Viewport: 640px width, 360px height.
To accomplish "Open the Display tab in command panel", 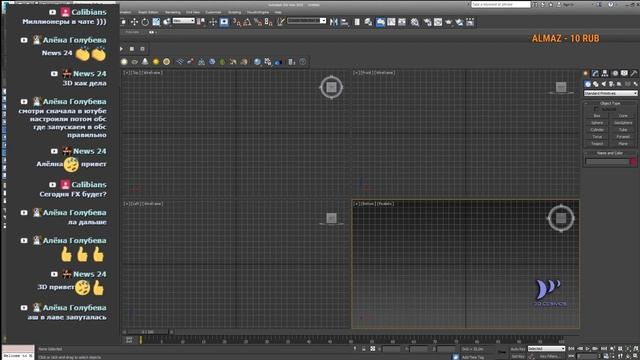I will (624, 73).
